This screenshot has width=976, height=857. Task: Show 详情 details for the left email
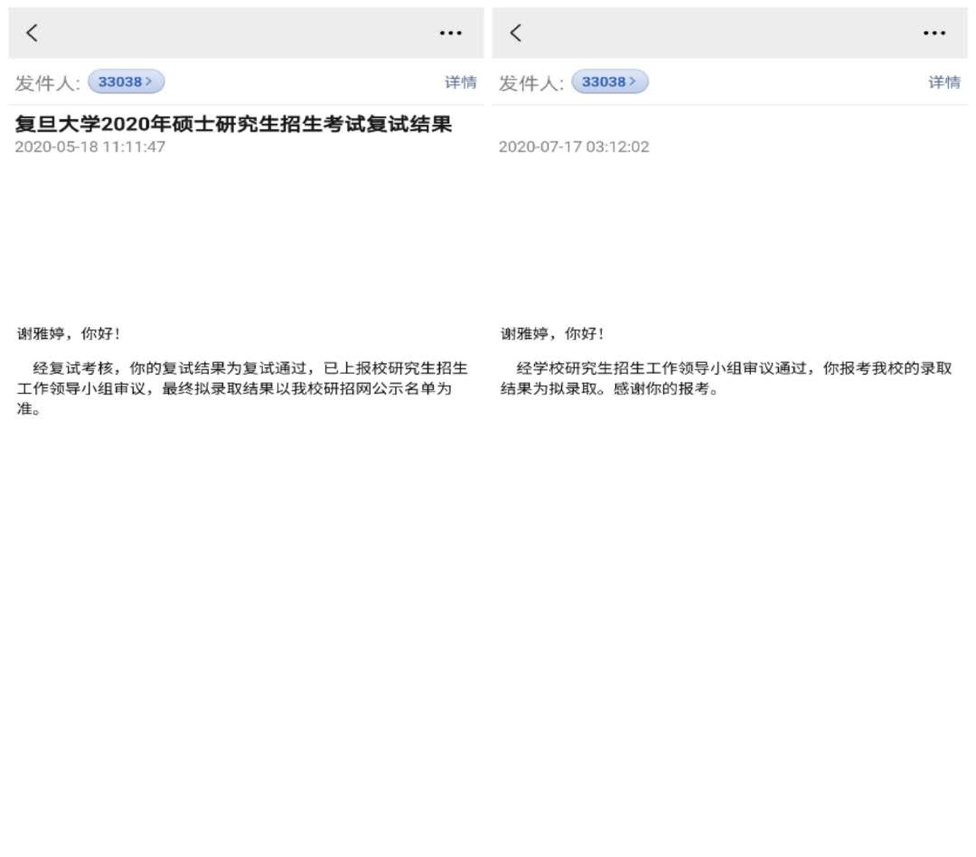pyautogui.click(x=460, y=82)
